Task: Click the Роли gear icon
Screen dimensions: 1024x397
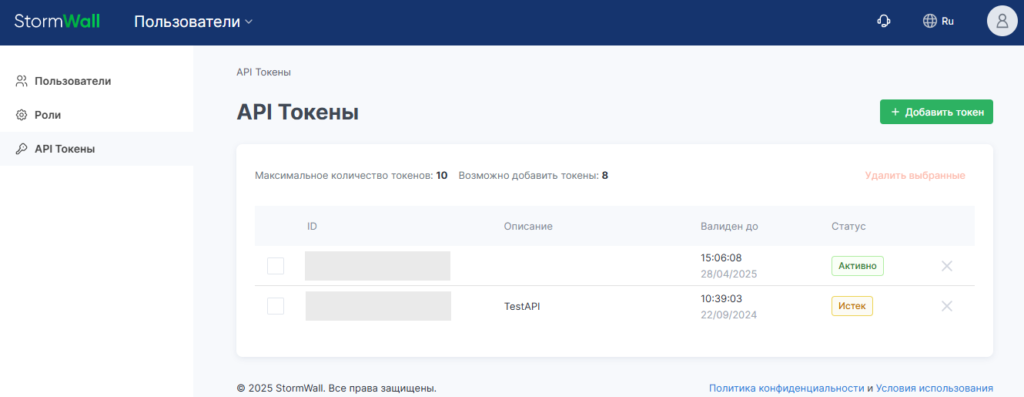Action: (22, 115)
